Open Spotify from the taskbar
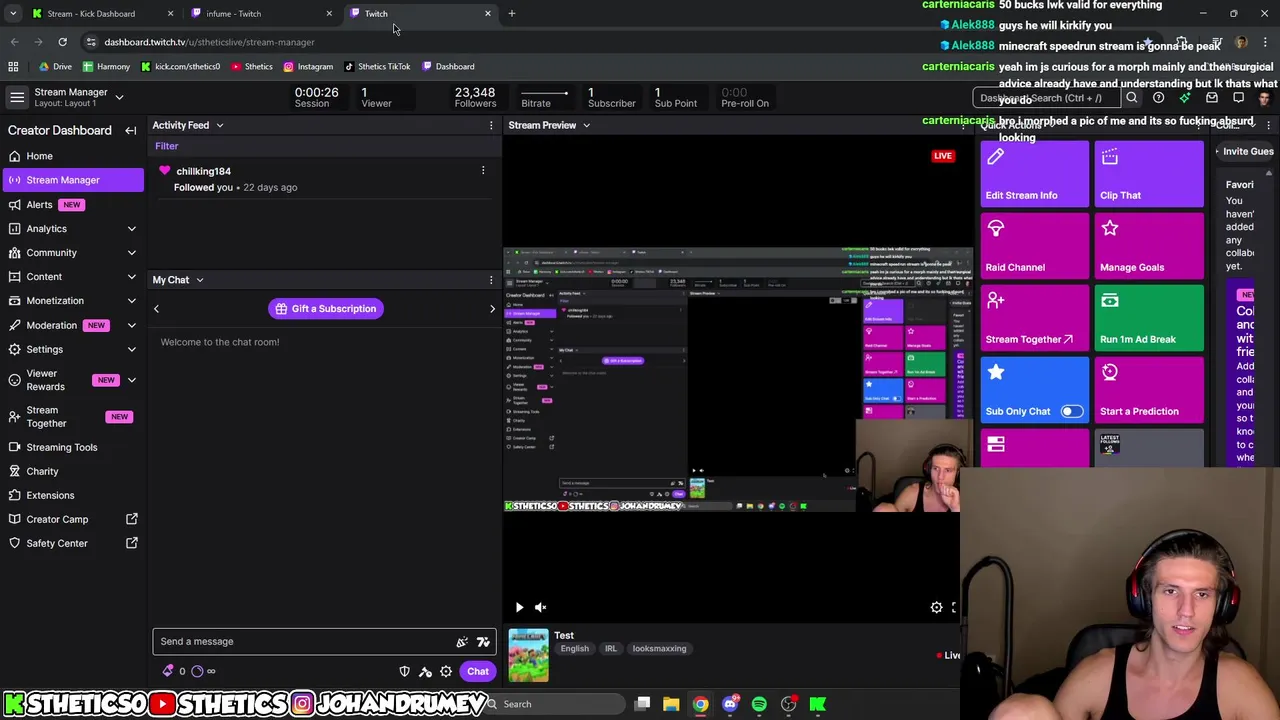This screenshot has height=720, width=1280. pos(759,704)
